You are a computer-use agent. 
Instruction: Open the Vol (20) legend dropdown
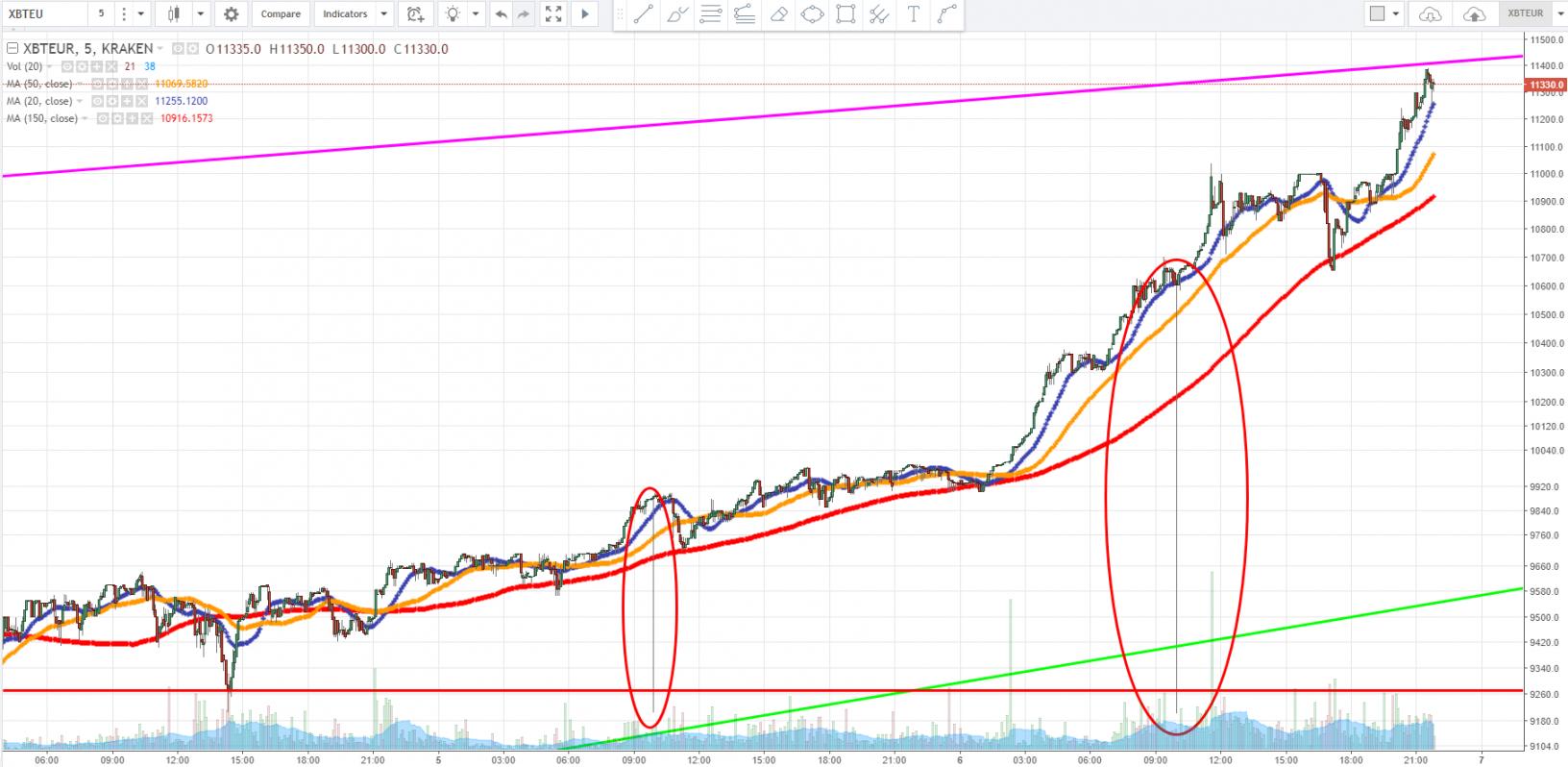tap(51, 66)
